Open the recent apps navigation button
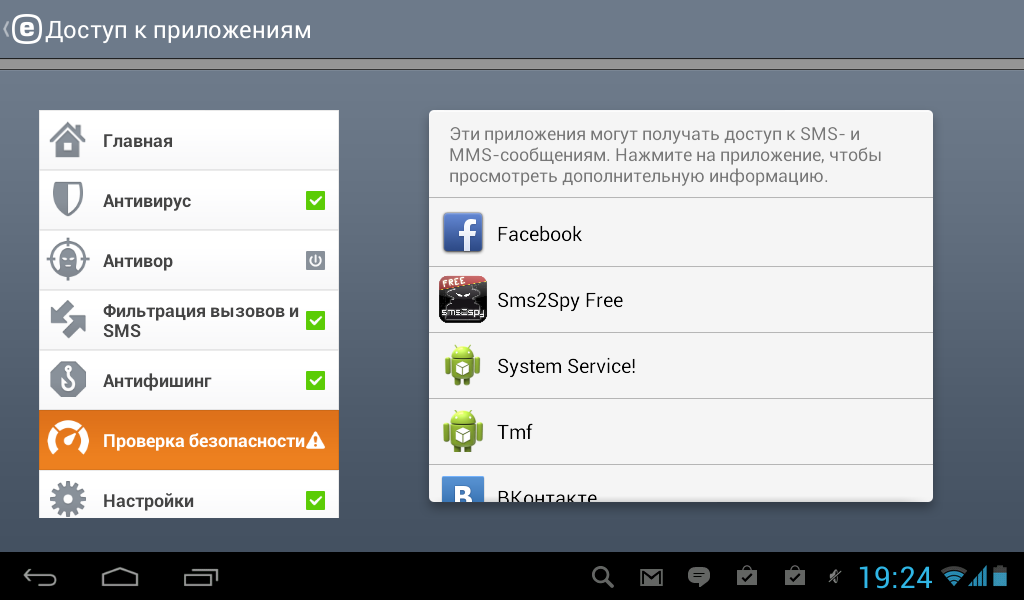The image size is (1024, 600). (200, 577)
